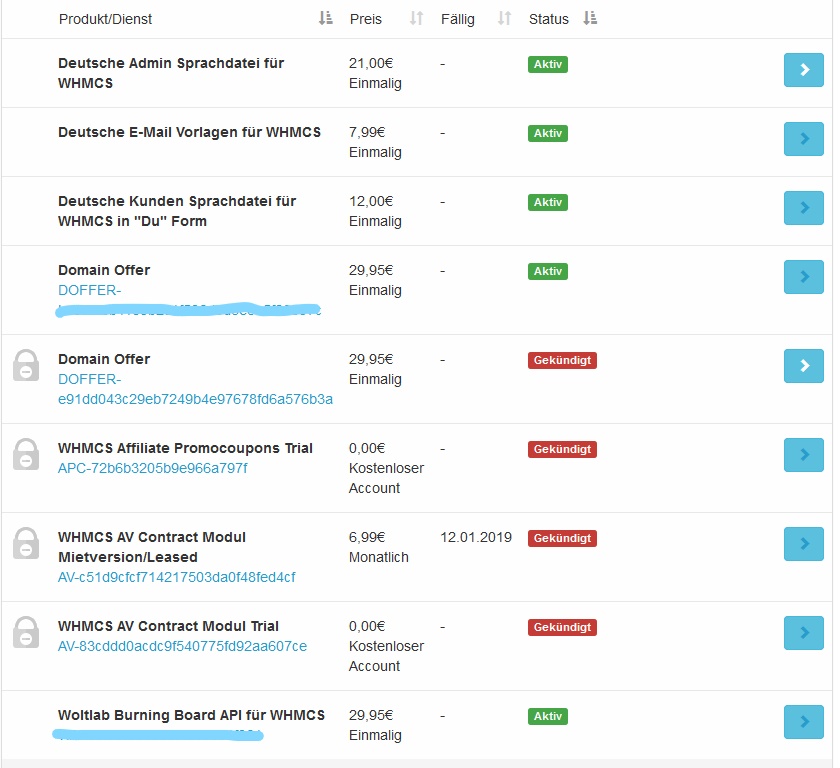Open arrow button for AV Contract Mietversion
The width and height of the screenshot is (840, 768).
(x=803, y=544)
